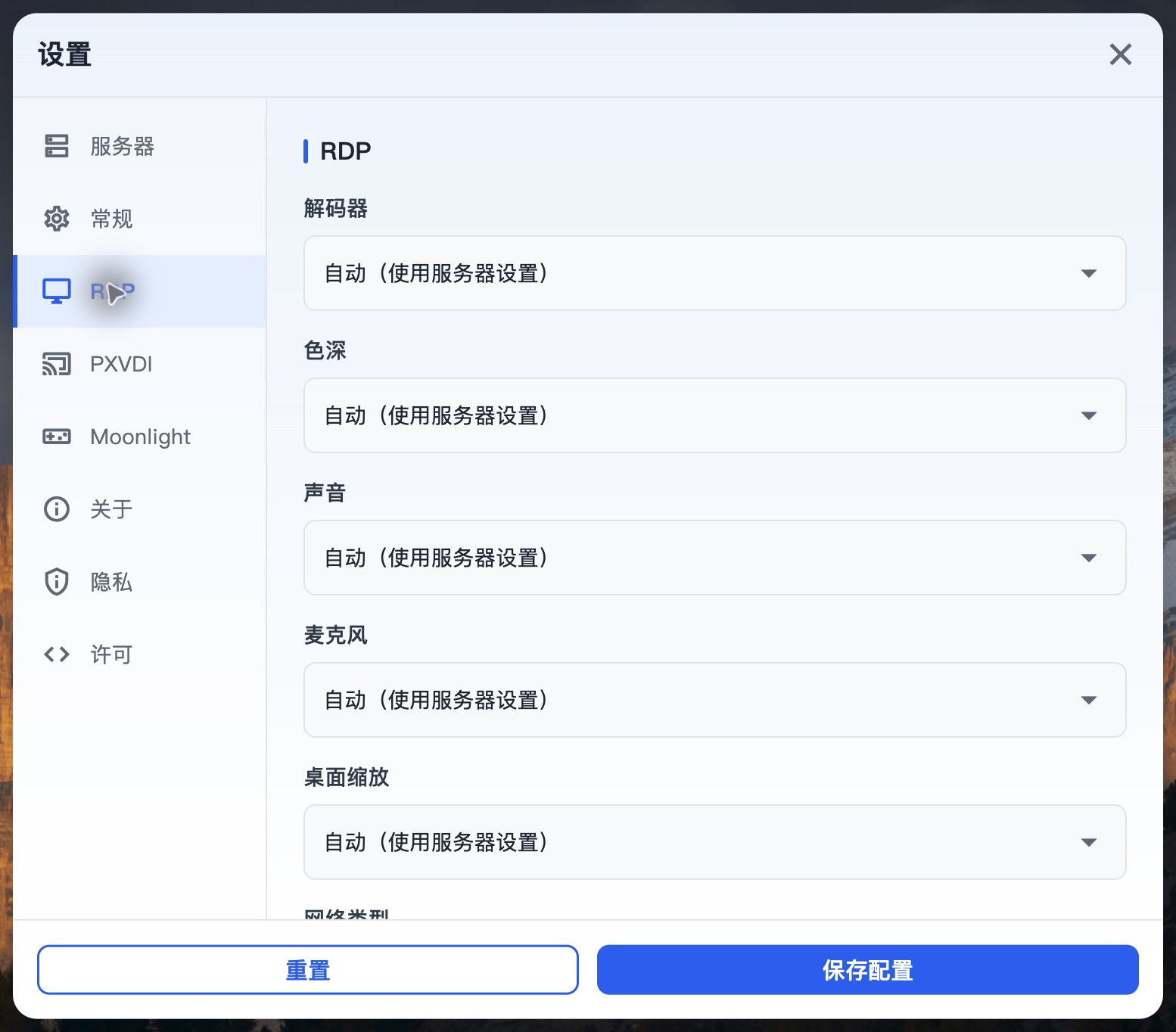
Task: Click the 声音 field label
Action: [325, 493]
